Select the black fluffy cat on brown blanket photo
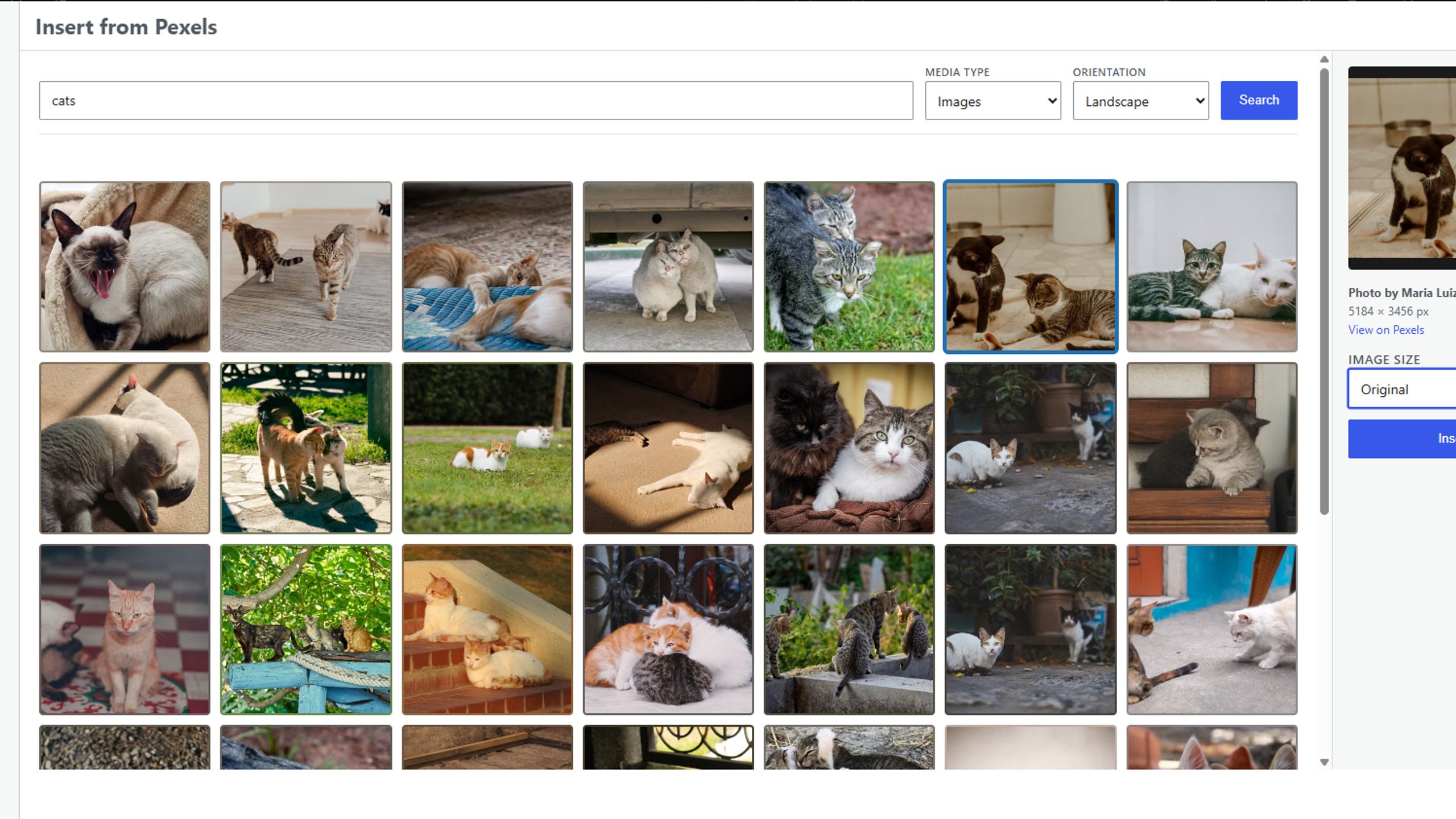The width and height of the screenshot is (1456, 819). [849, 448]
